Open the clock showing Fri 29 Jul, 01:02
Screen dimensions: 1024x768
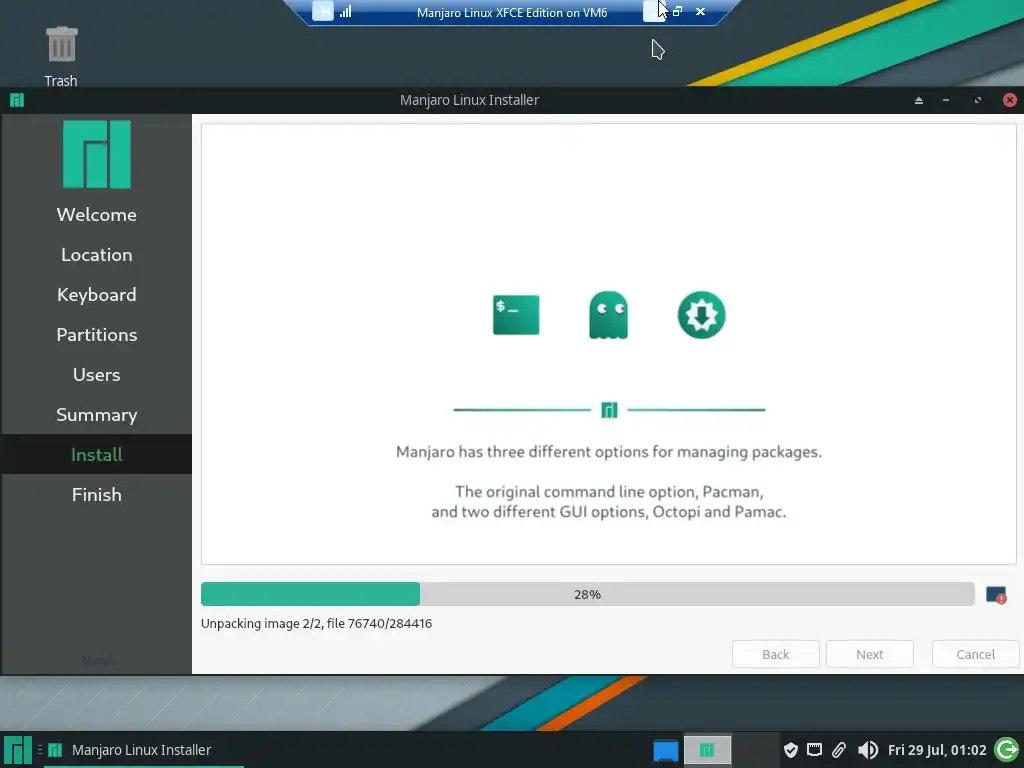pyautogui.click(x=936, y=750)
